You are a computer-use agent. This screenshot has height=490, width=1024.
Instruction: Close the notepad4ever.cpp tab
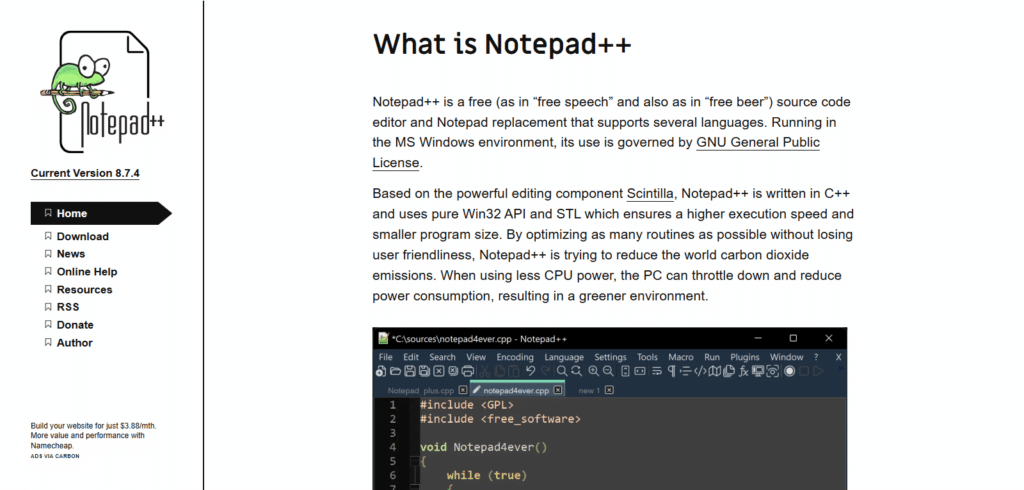[x=558, y=390]
